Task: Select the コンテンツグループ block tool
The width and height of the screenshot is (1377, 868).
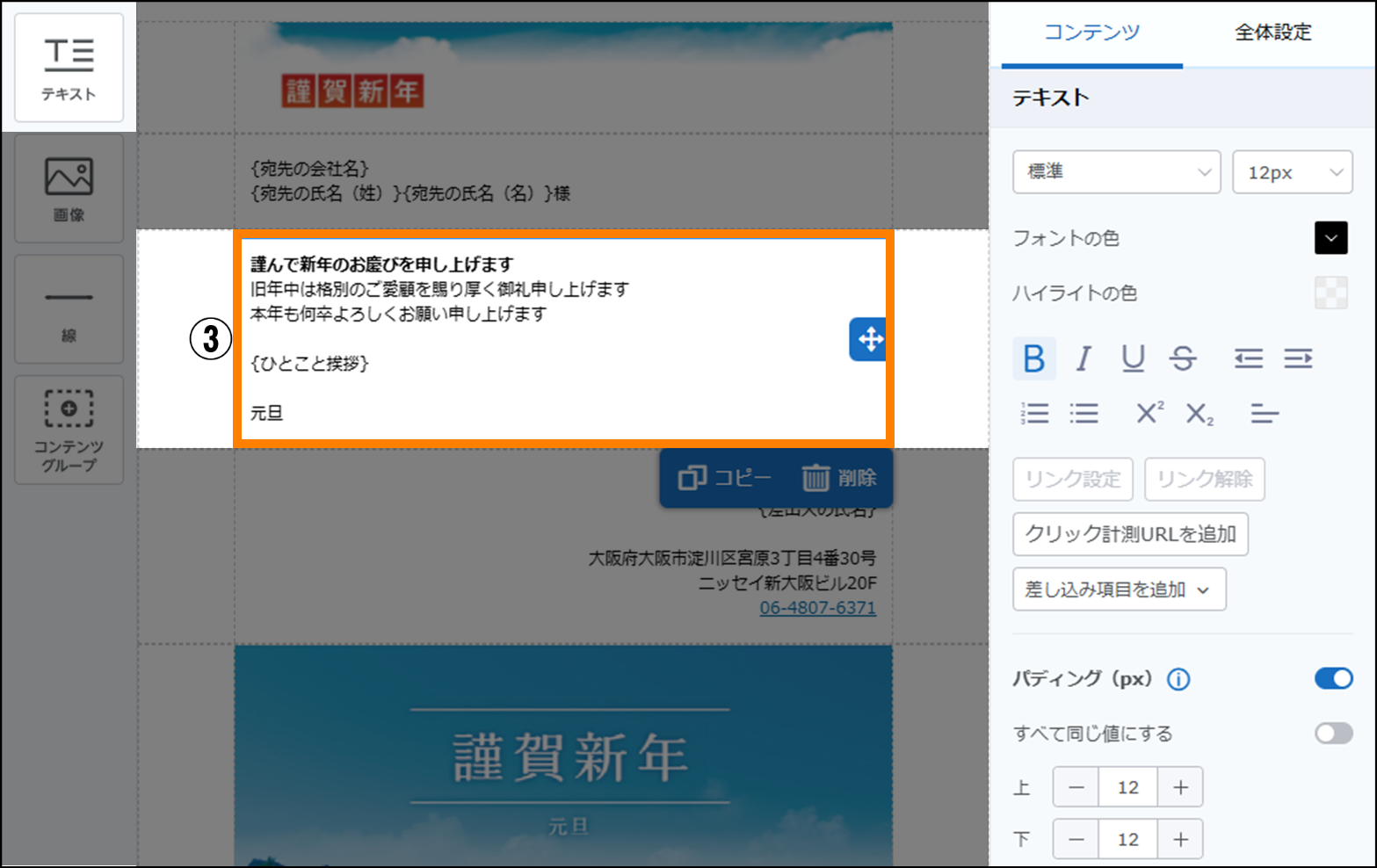Action: click(69, 430)
